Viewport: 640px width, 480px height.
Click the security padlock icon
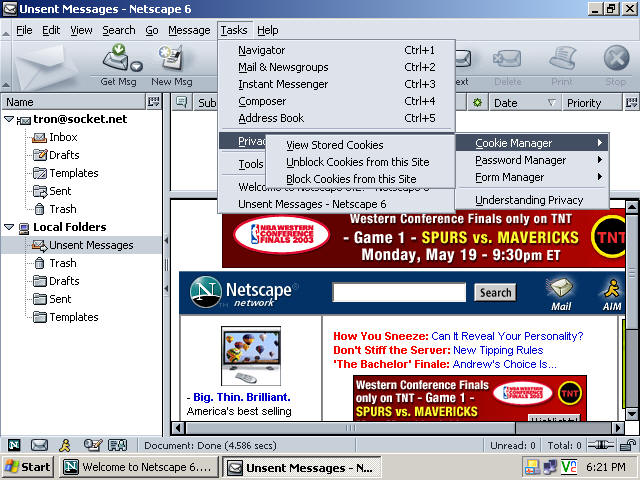pos(628,445)
